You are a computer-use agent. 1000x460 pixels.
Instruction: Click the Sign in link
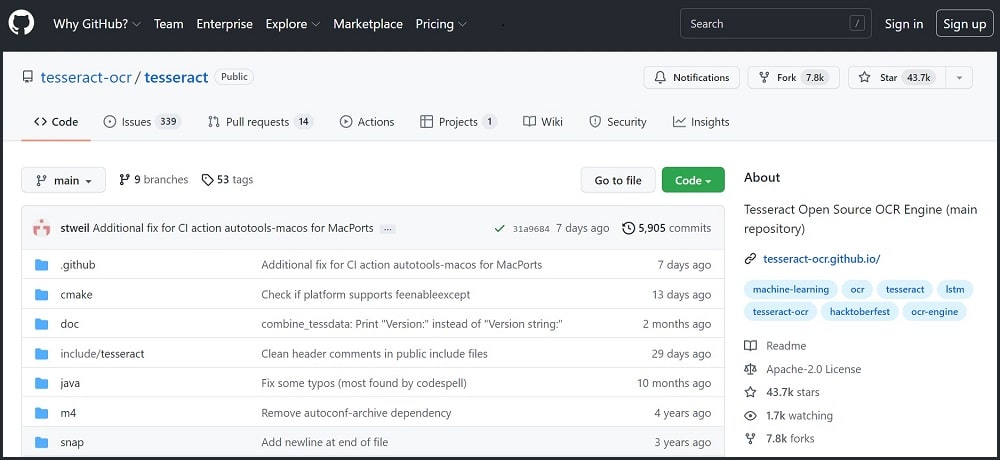[904, 24]
